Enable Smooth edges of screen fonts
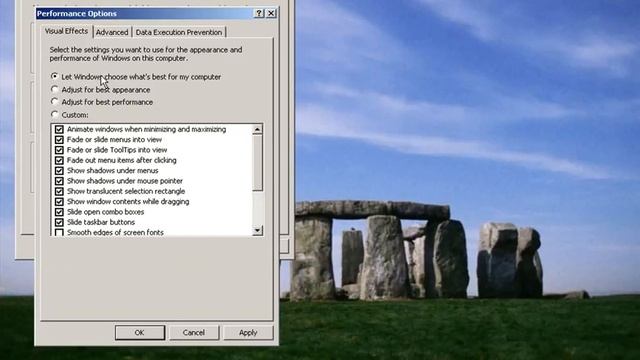This screenshot has width=640, height=360. [59, 232]
